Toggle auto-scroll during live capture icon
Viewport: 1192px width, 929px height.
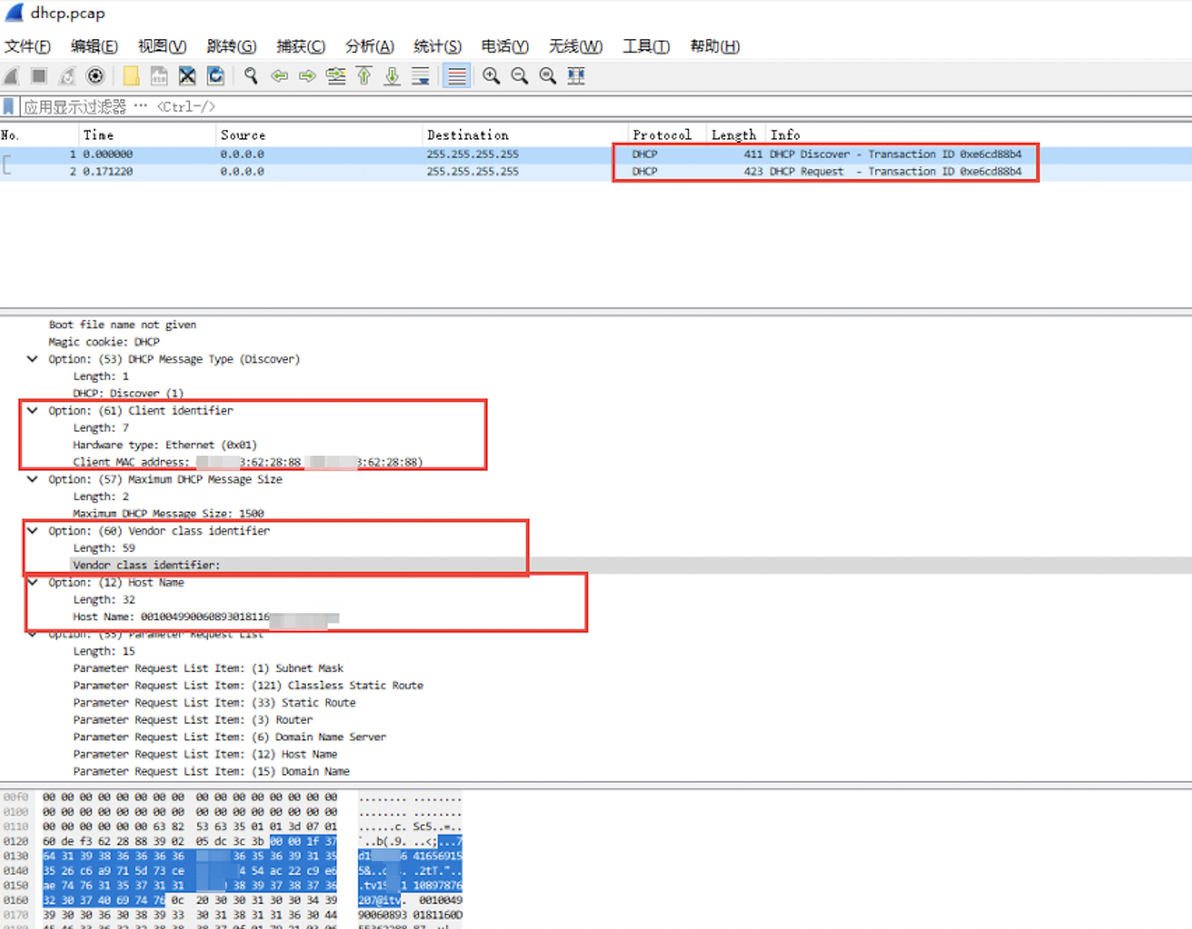tap(420, 76)
